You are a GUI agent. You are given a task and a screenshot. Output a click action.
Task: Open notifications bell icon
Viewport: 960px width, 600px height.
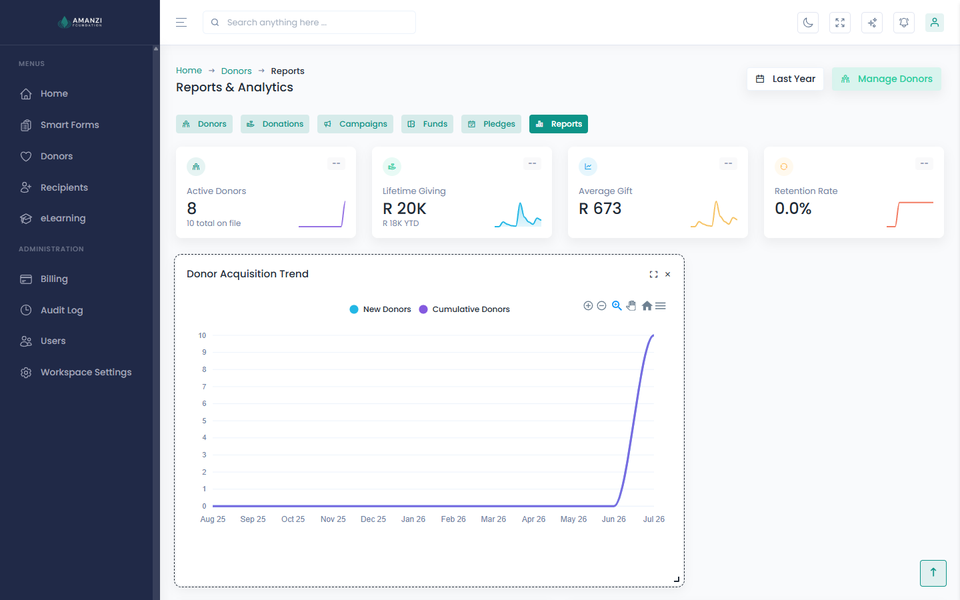pyautogui.click(x=904, y=23)
